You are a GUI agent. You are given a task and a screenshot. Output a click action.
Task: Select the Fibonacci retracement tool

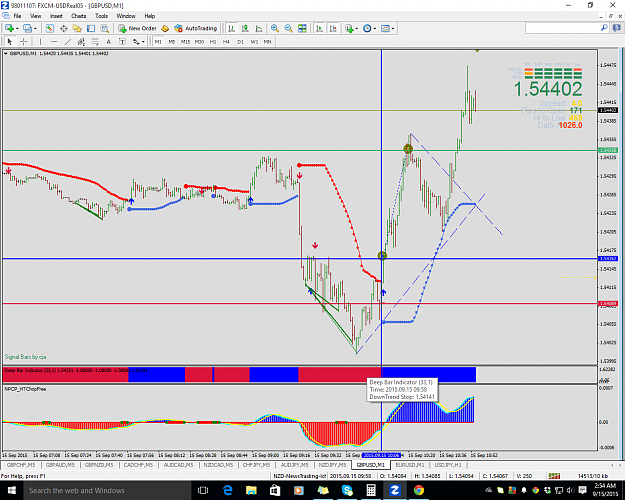(95, 41)
